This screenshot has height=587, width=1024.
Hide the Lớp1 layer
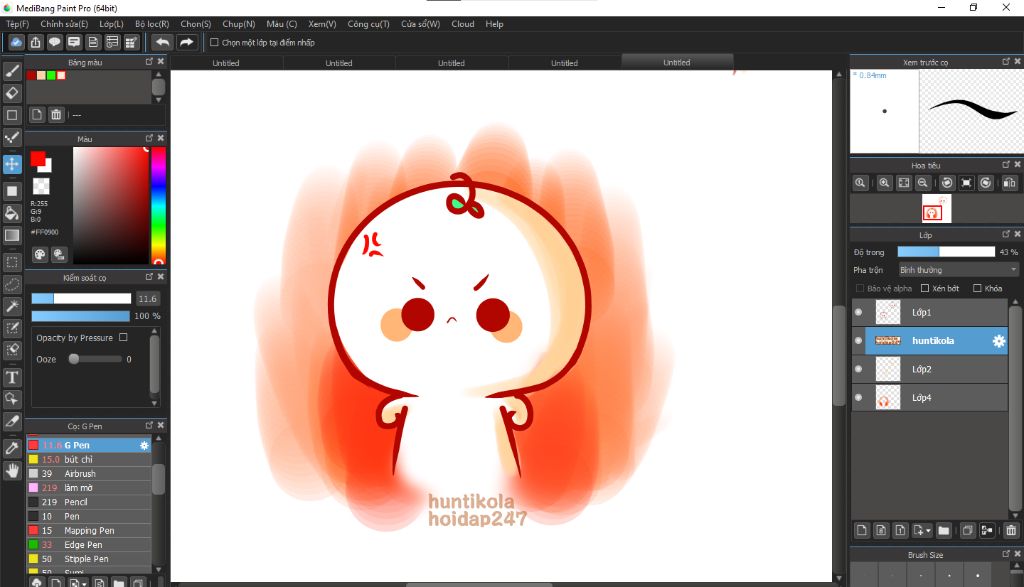click(x=859, y=312)
